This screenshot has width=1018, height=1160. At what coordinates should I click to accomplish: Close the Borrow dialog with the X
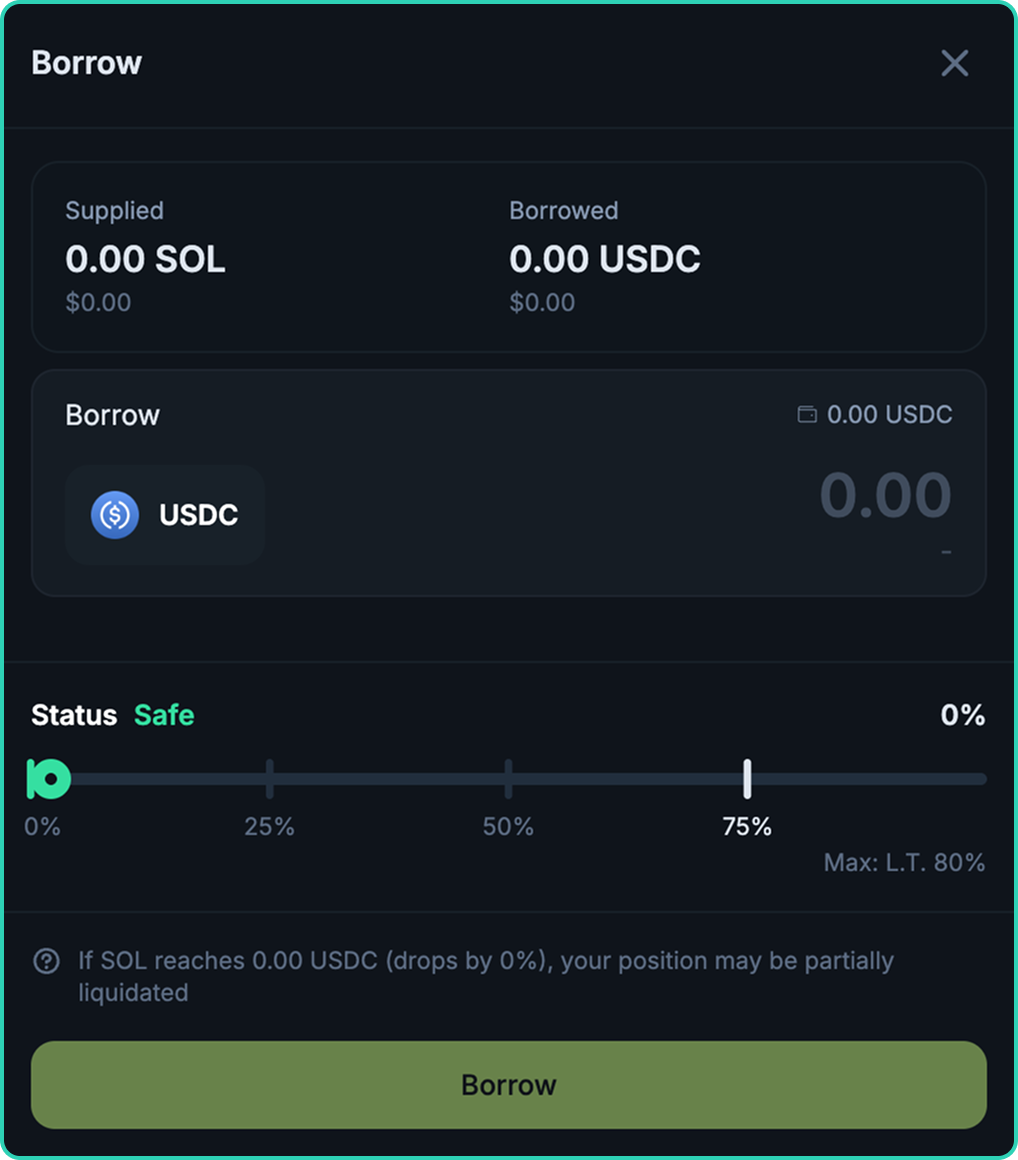click(954, 63)
